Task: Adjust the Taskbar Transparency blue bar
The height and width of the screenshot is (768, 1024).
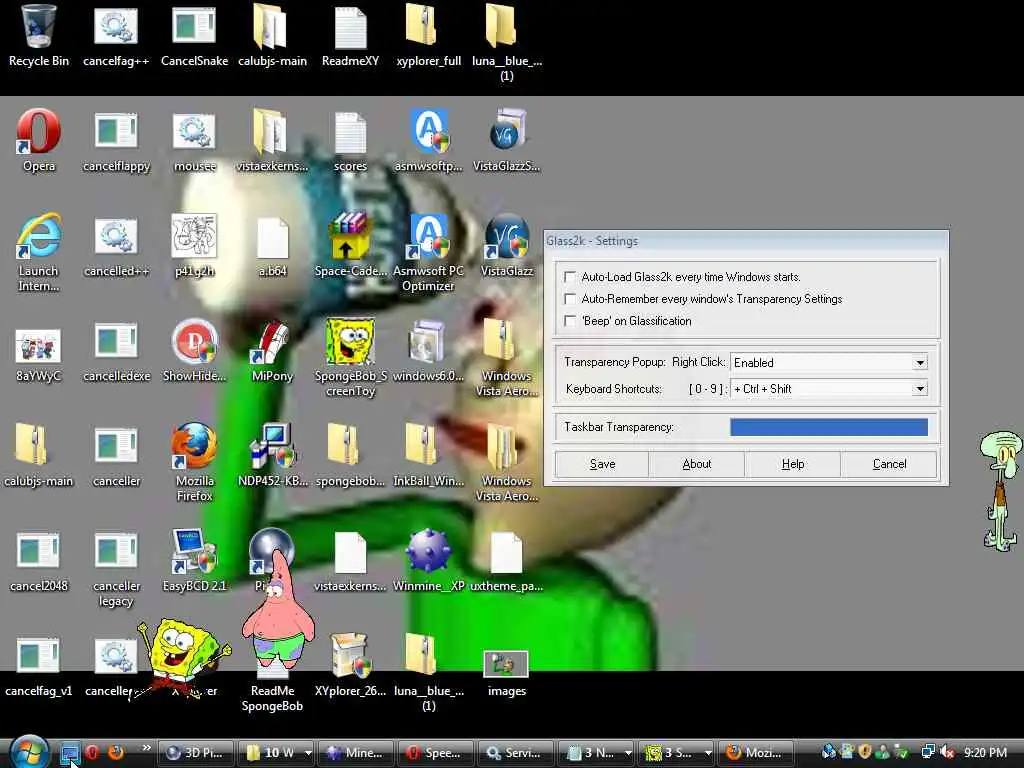Action: point(829,427)
